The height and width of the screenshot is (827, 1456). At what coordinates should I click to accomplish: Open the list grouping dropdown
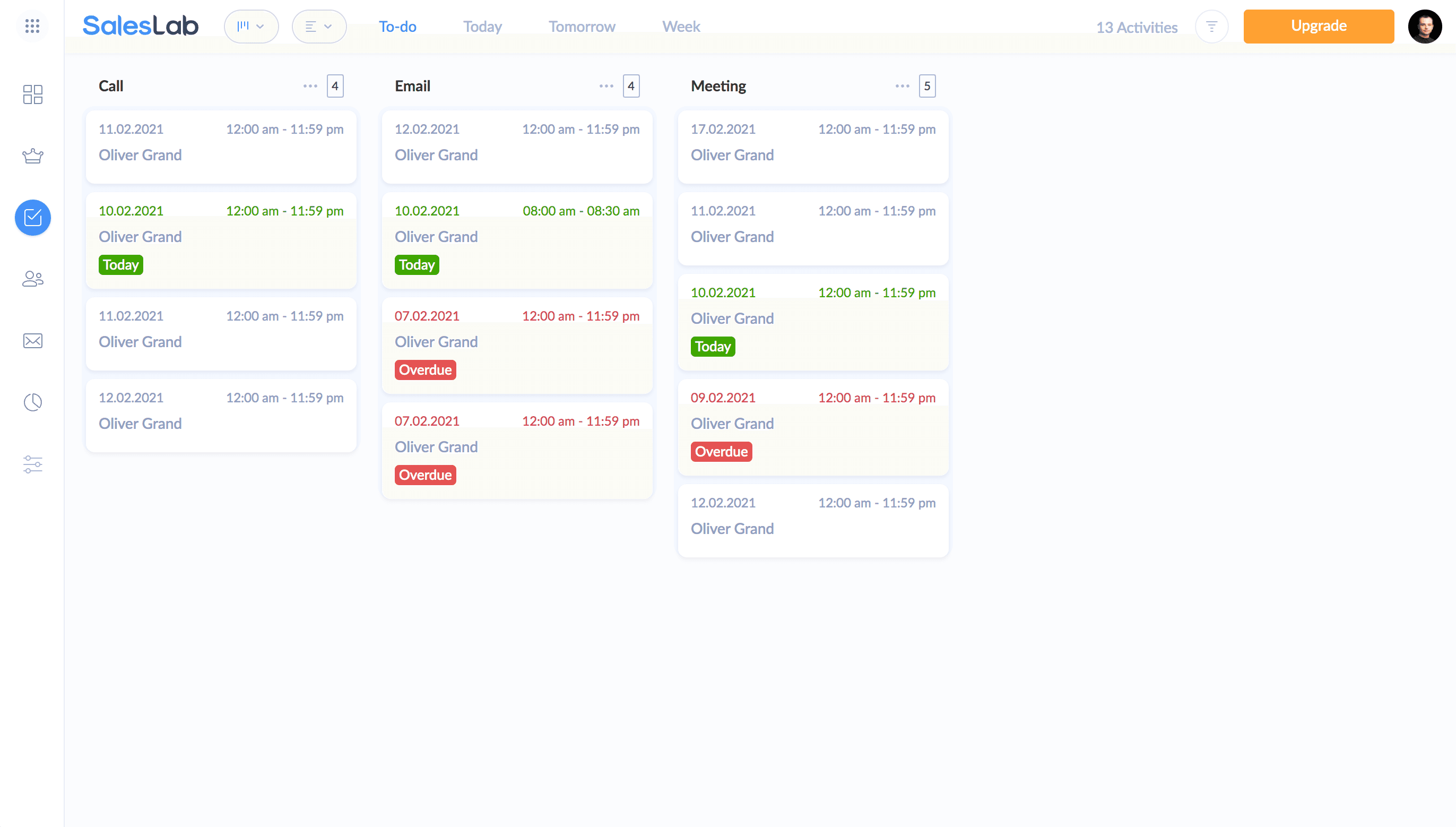(x=319, y=26)
